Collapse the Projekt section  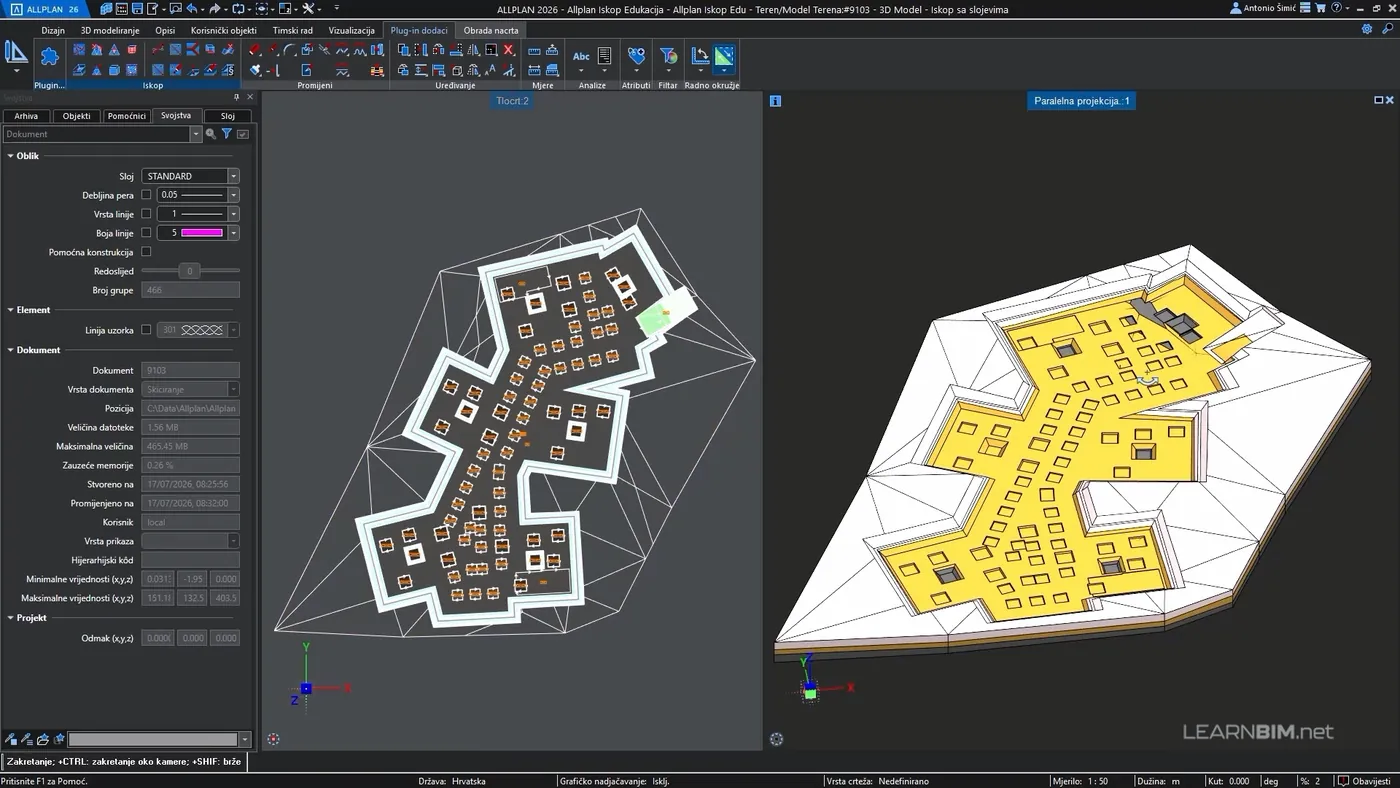coord(10,618)
